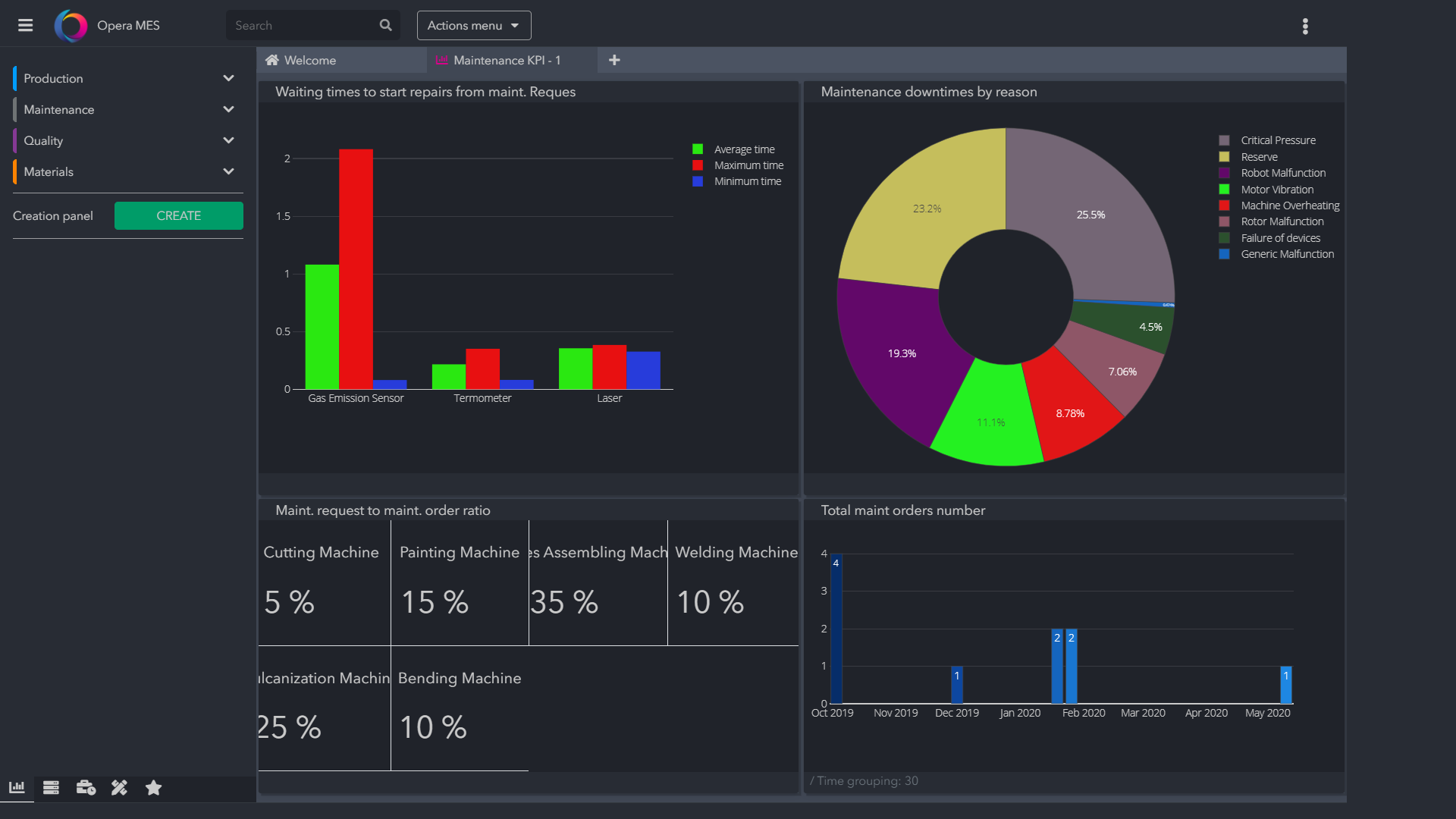1456x819 pixels.
Task: Toggle Failure of devices legend entry
Action: point(1269,238)
